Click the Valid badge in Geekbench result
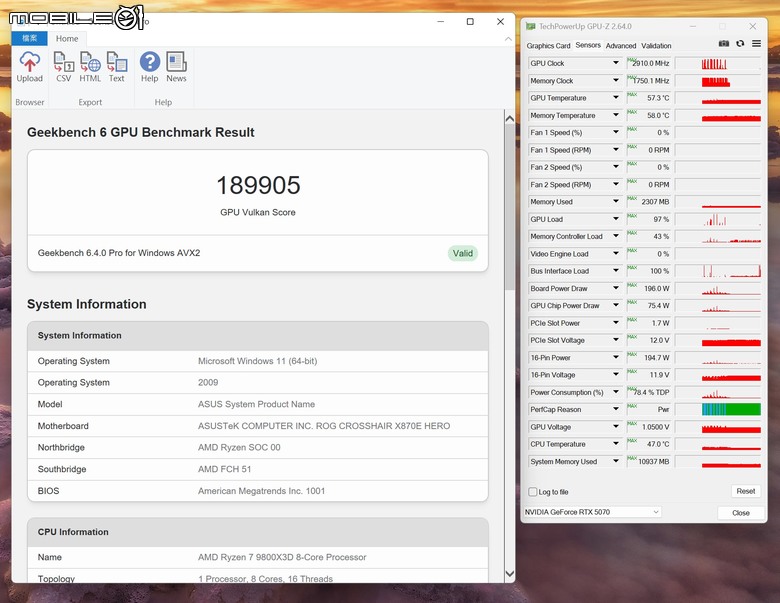 pos(463,253)
